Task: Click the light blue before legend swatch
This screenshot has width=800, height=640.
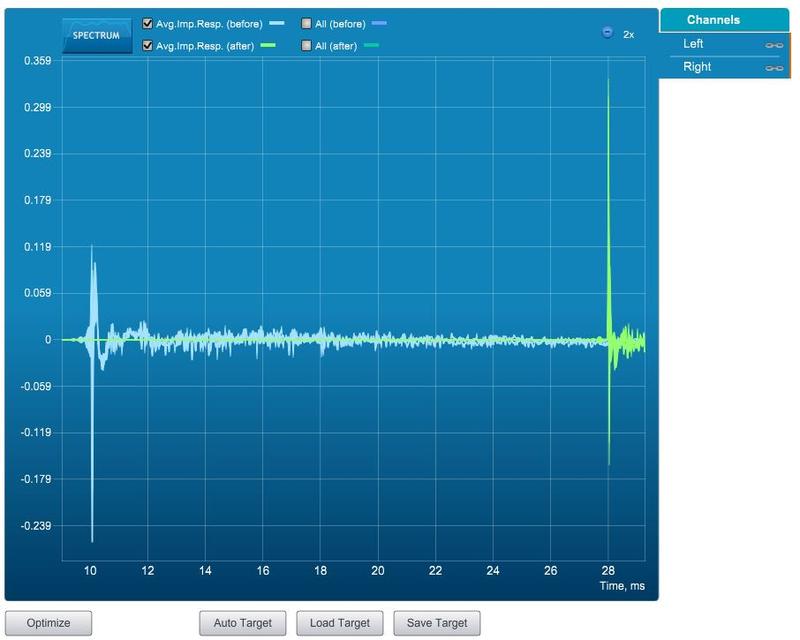Action: (x=277, y=23)
